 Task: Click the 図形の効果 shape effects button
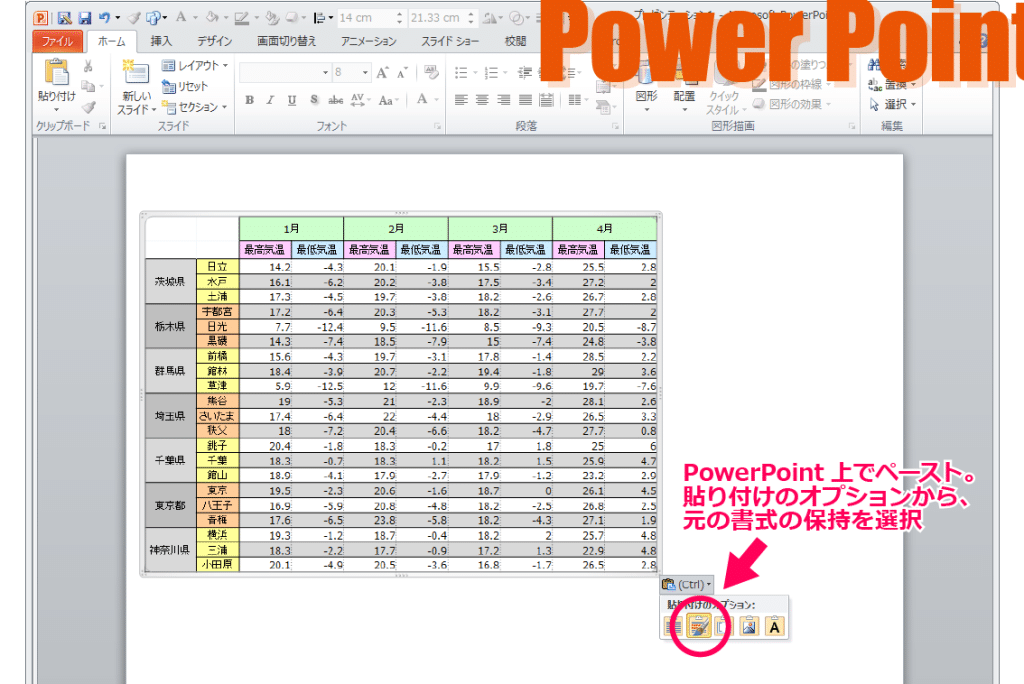(x=792, y=104)
